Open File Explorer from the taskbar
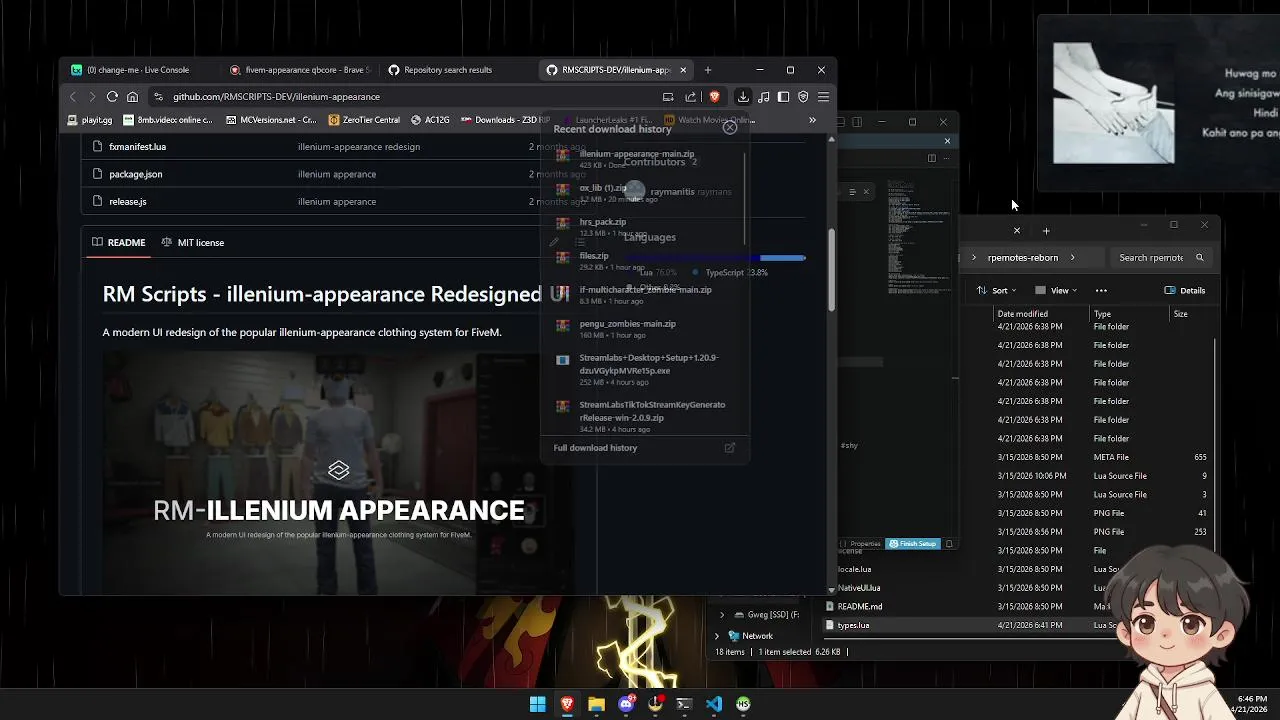Screen dimensions: 1280x720 tap(596, 704)
